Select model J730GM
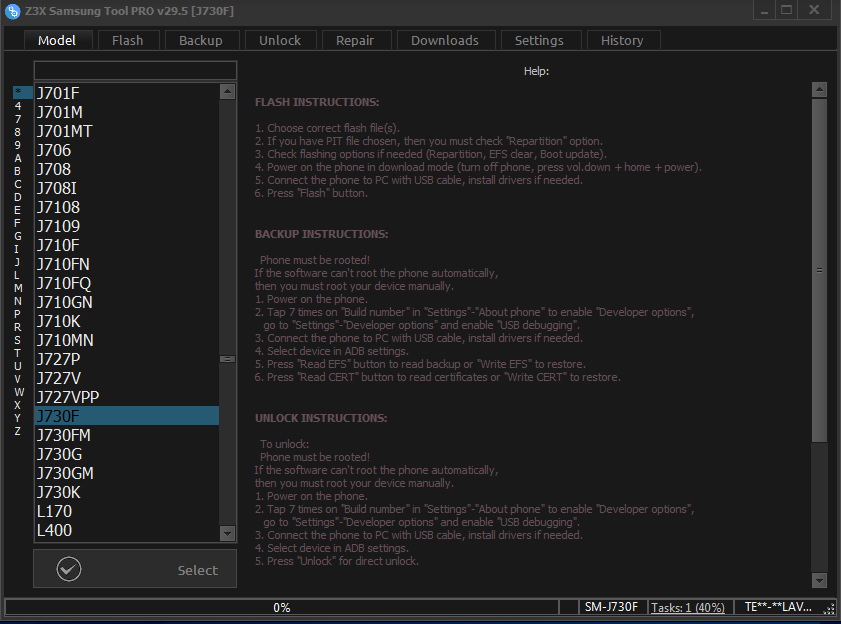Viewport: 841px width, 624px height. [x=127, y=473]
